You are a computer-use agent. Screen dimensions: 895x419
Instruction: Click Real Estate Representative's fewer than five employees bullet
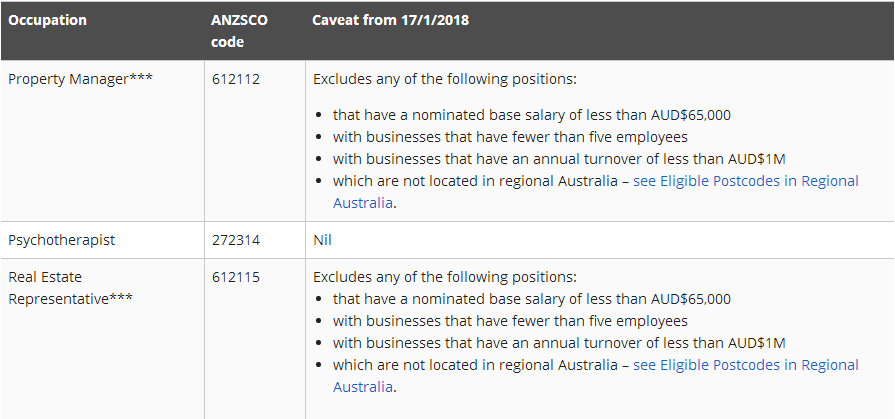point(510,321)
